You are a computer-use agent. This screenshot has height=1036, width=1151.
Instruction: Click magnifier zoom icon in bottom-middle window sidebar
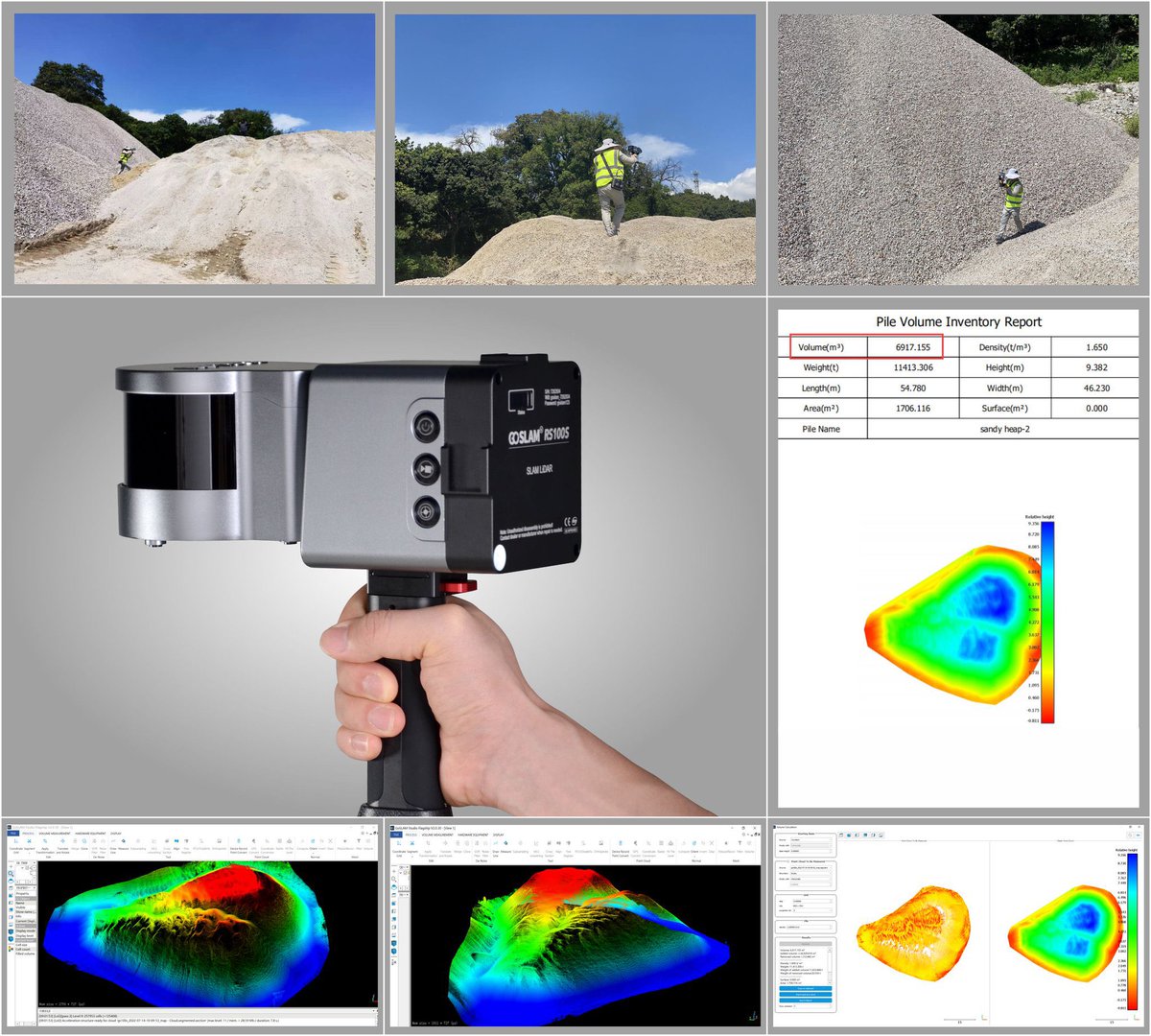[394, 878]
